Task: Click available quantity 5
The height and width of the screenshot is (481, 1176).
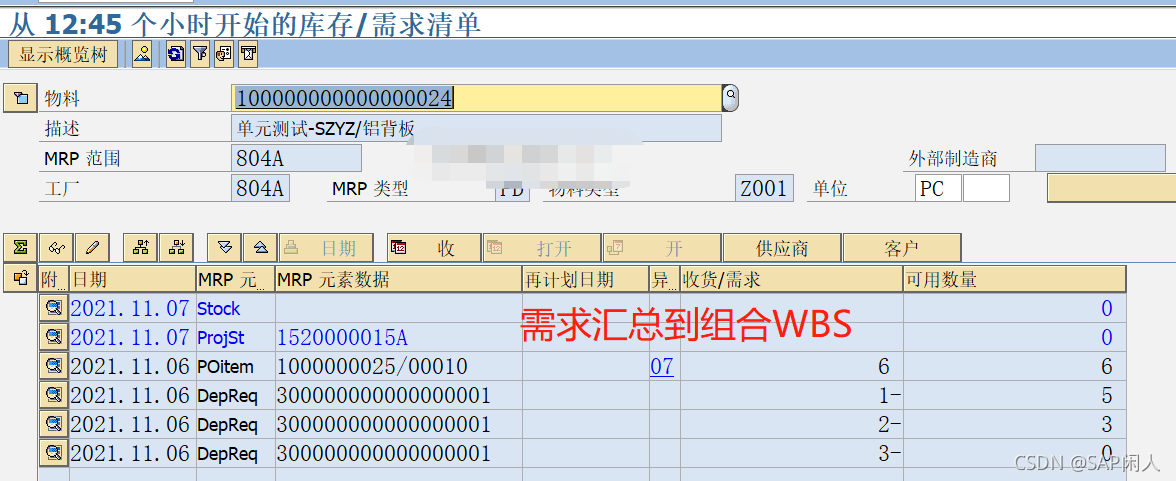Action: point(1106,395)
